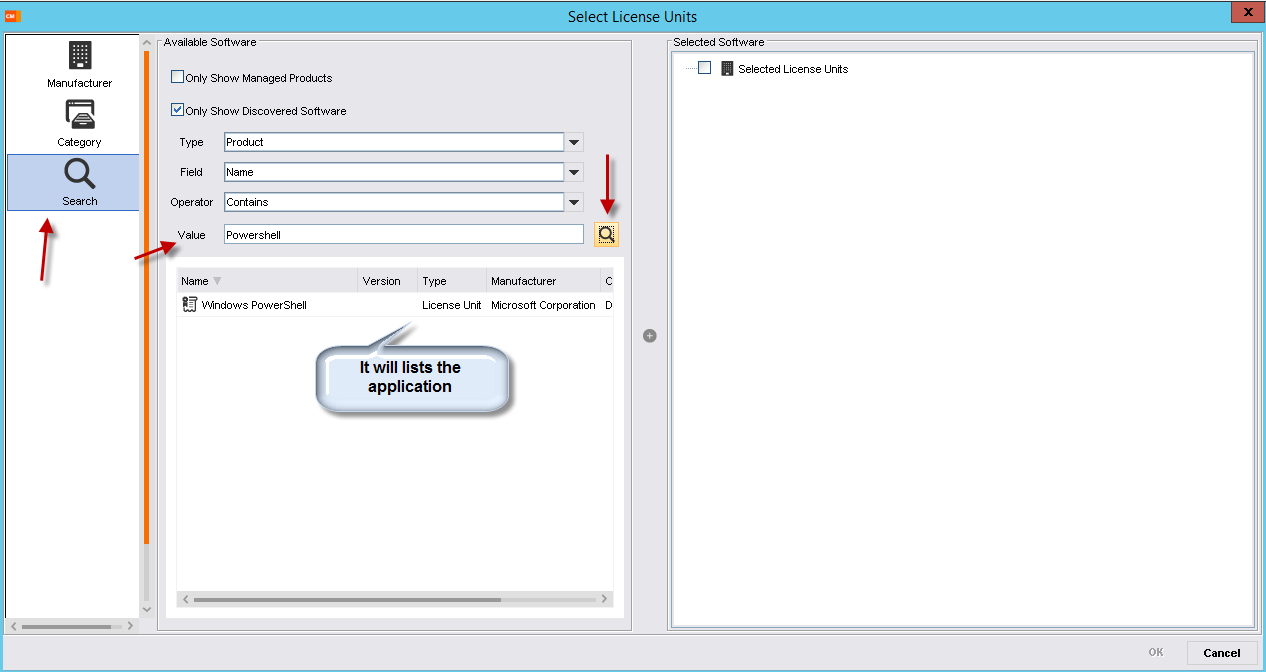
Task: Click the Value field containing Powershell
Action: pos(403,235)
